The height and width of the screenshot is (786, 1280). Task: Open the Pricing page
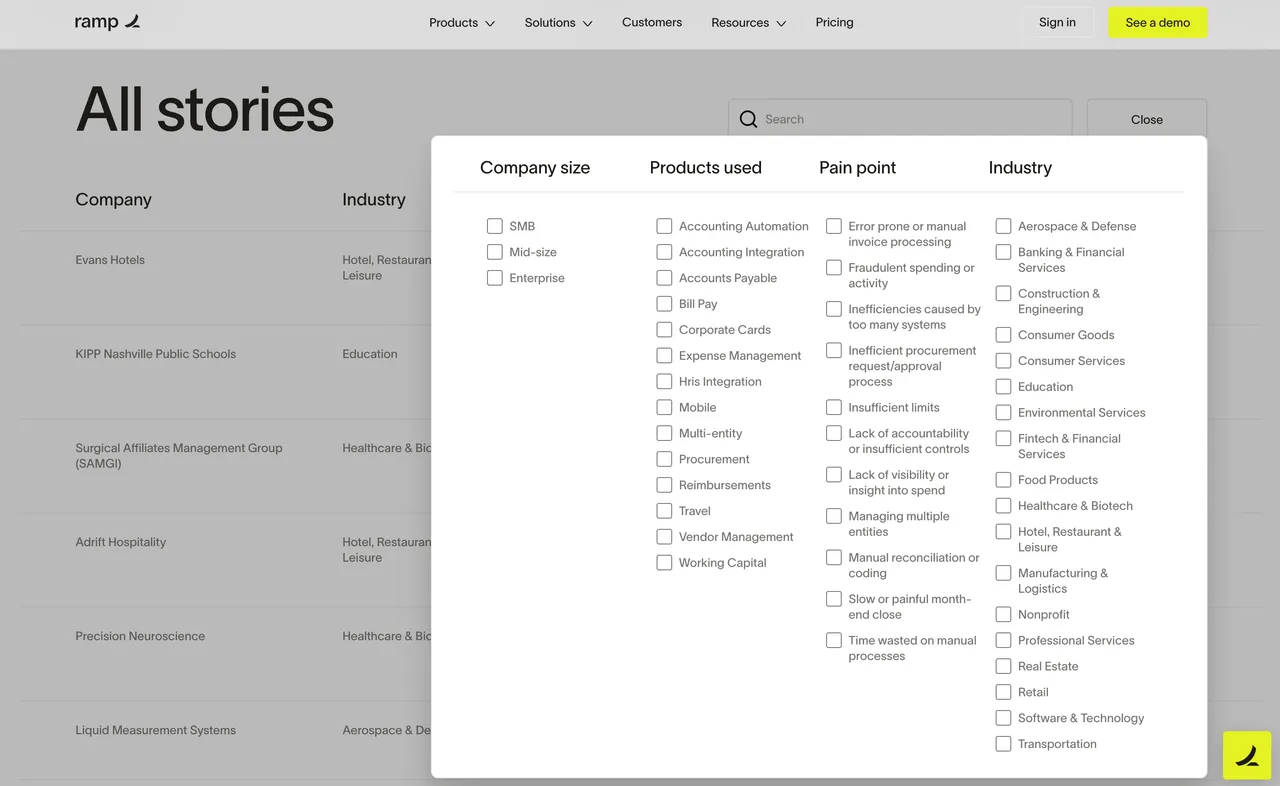[834, 22]
